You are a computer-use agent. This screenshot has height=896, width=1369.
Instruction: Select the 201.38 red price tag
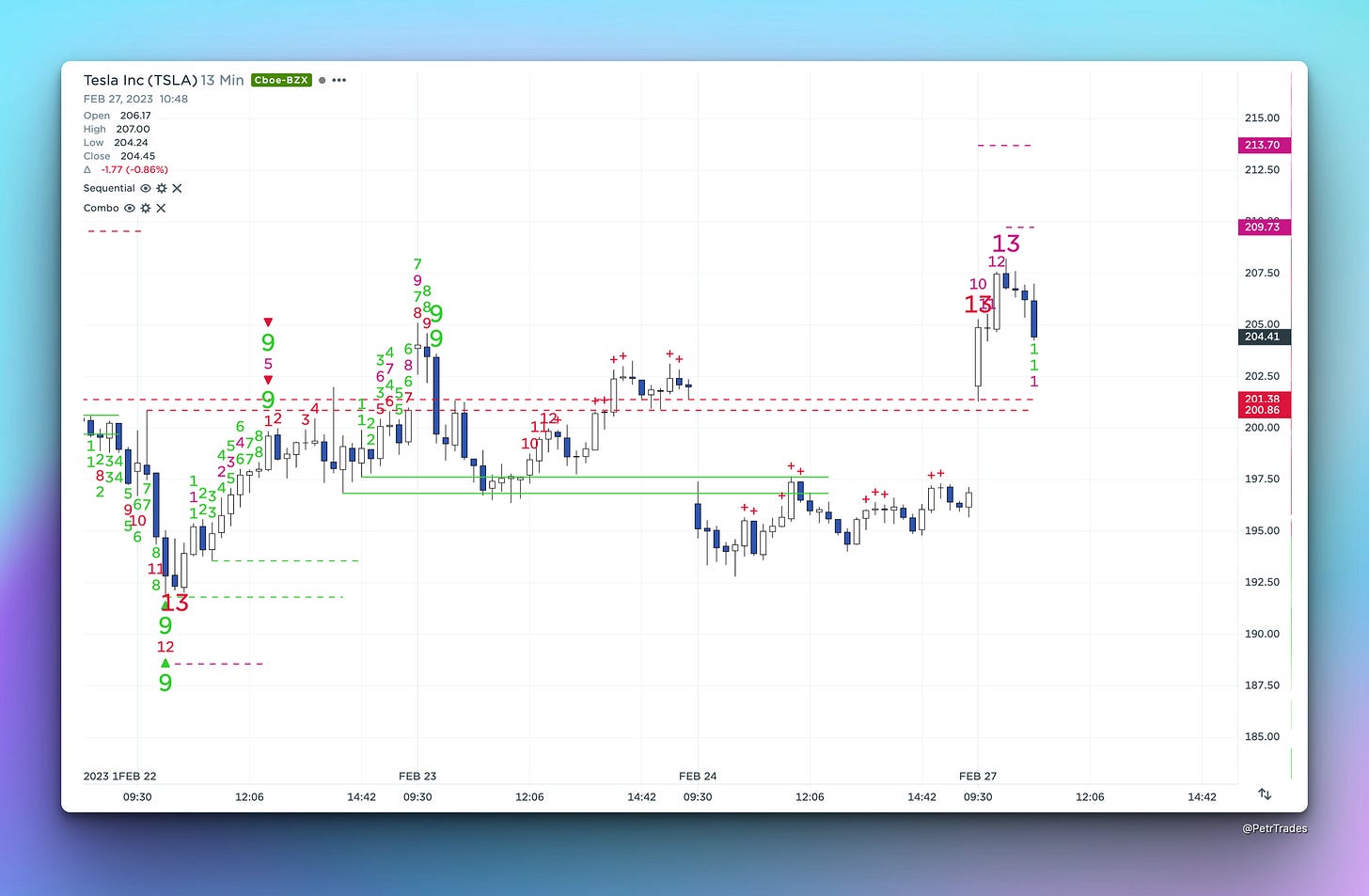pyautogui.click(x=1264, y=399)
